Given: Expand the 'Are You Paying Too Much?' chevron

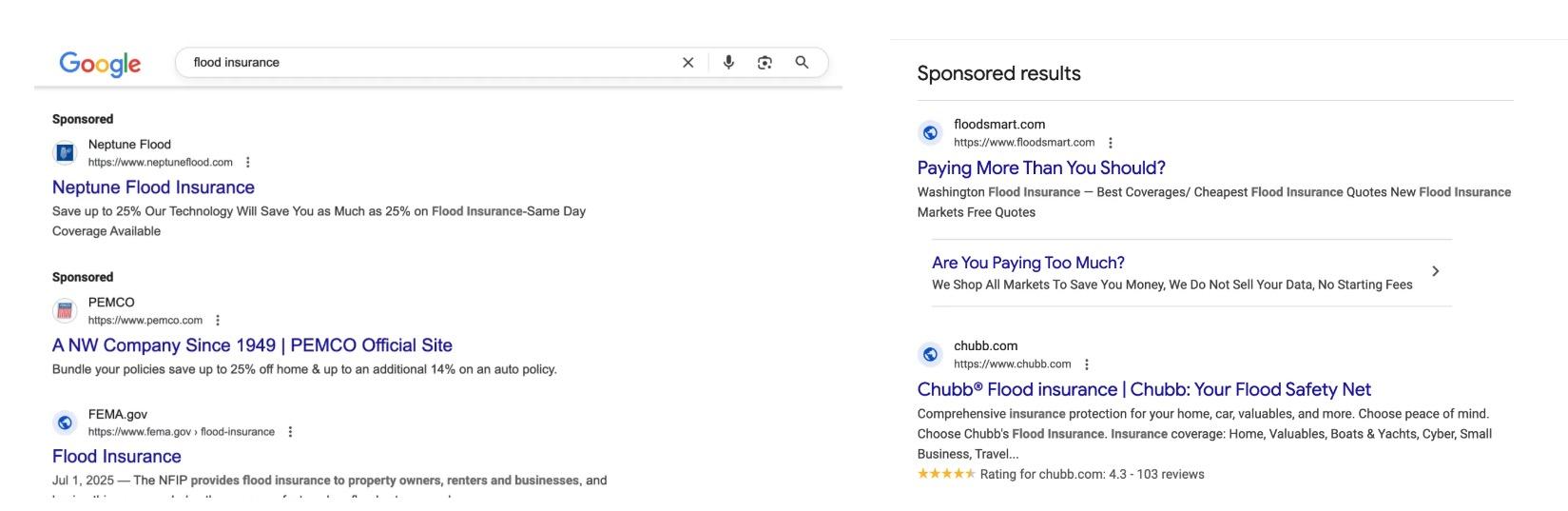Looking at the screenshot, I should [x=1435, y=272].
